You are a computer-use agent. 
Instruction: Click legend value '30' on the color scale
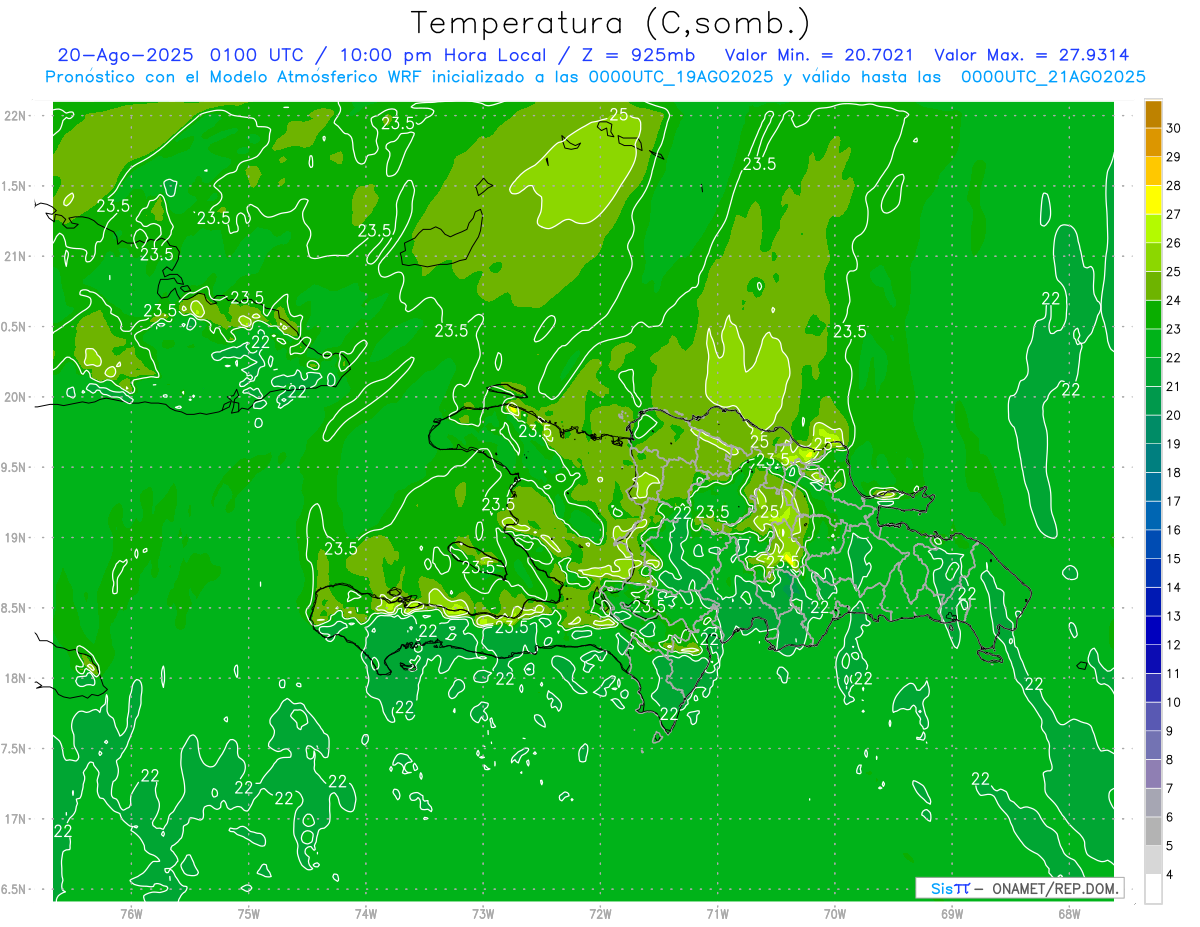pyautogui.click(x=1174, y=128)
